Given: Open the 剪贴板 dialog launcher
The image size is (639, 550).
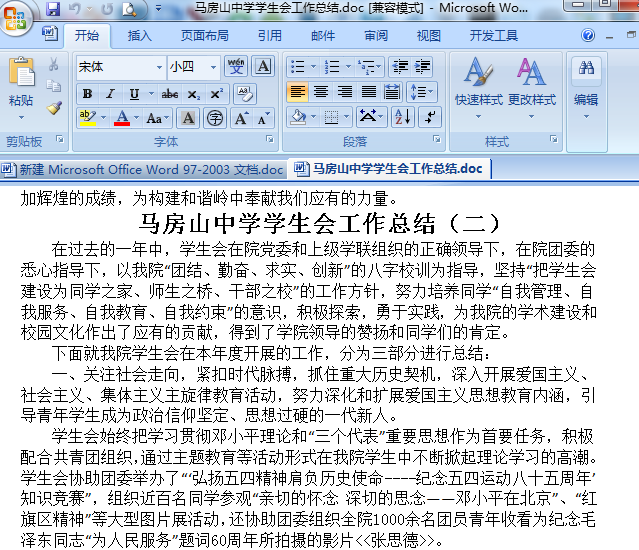Looking at the screenshot, I should pos(60,139).
